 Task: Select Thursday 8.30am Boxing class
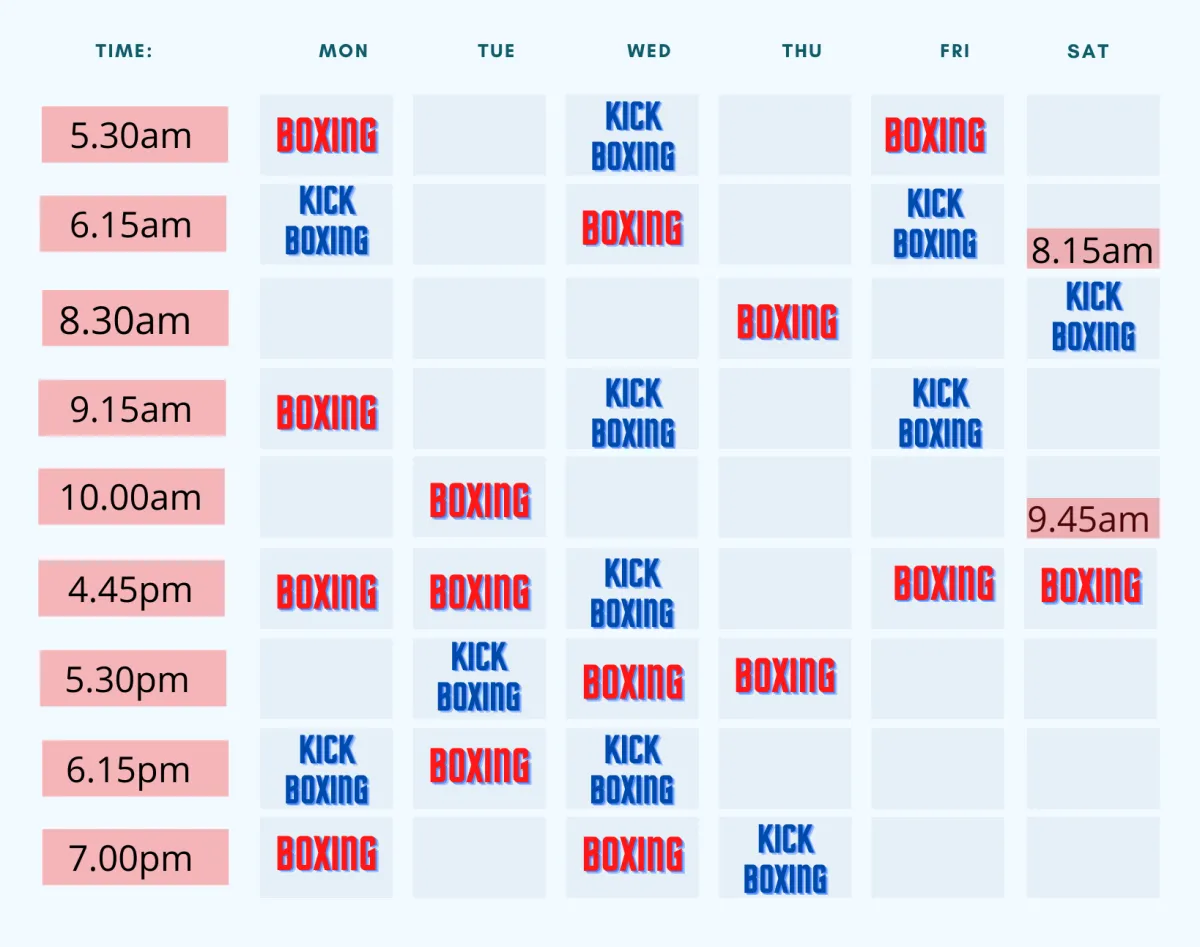click(785, 318)
